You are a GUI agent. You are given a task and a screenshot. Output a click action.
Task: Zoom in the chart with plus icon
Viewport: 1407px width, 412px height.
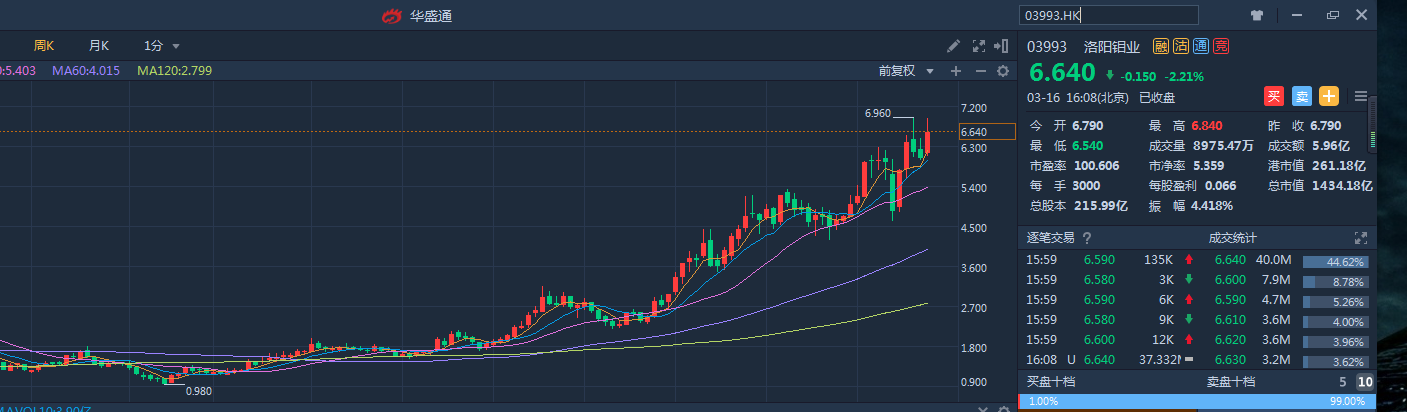(x=956, y=71)
